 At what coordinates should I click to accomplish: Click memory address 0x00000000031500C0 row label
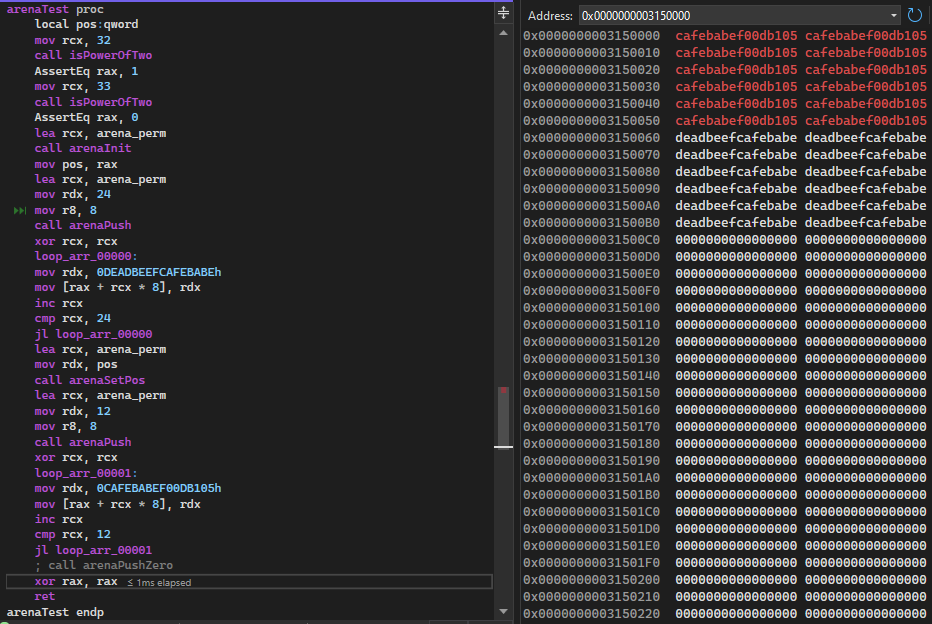click(591, 239)
